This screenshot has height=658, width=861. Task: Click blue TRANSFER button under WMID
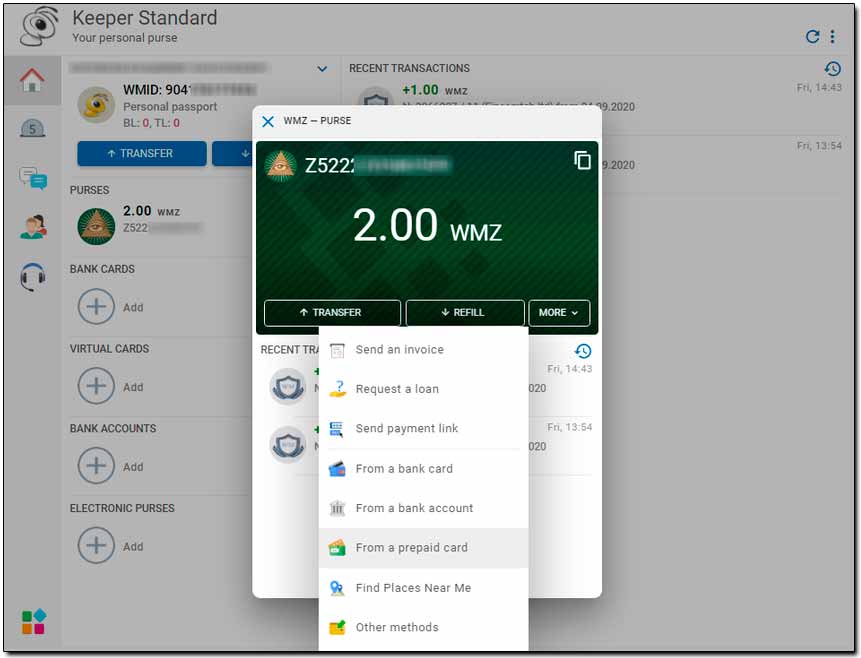pyautogui.click(x=142, y=154)
